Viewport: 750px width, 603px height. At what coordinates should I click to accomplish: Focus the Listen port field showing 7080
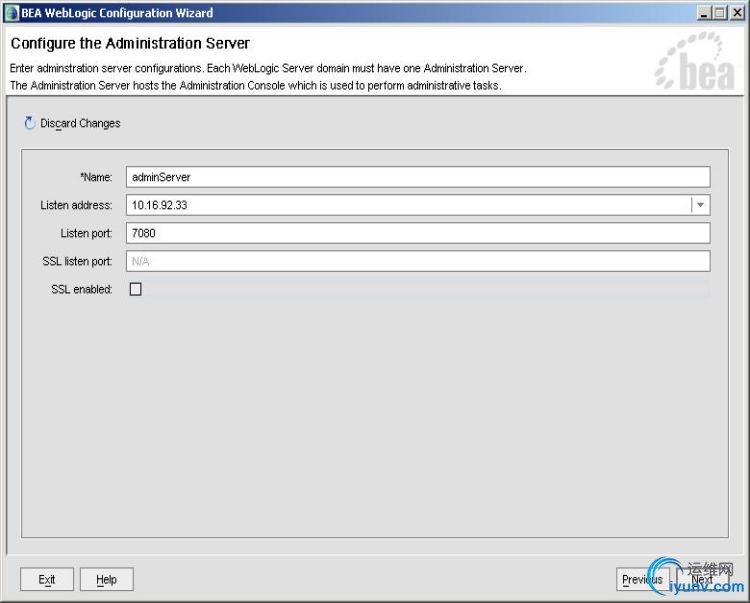pyautogui.click(x=418, y=233)
